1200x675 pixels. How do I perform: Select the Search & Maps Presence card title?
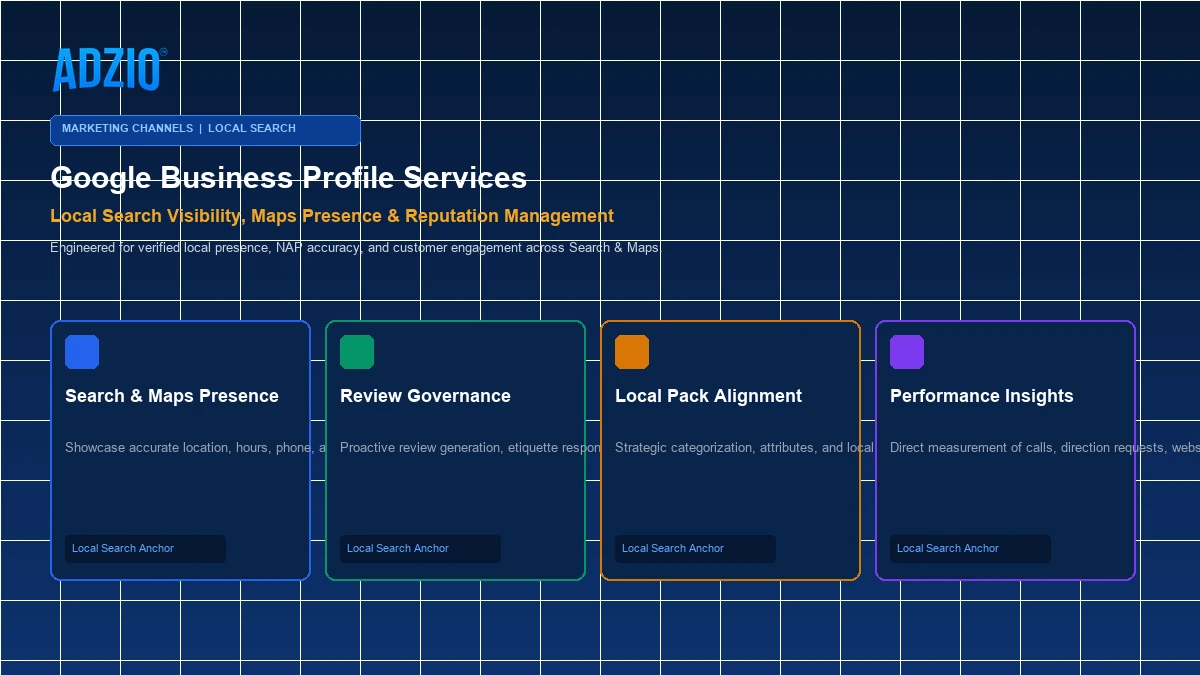pyautogui.click(x=172, y=396)
